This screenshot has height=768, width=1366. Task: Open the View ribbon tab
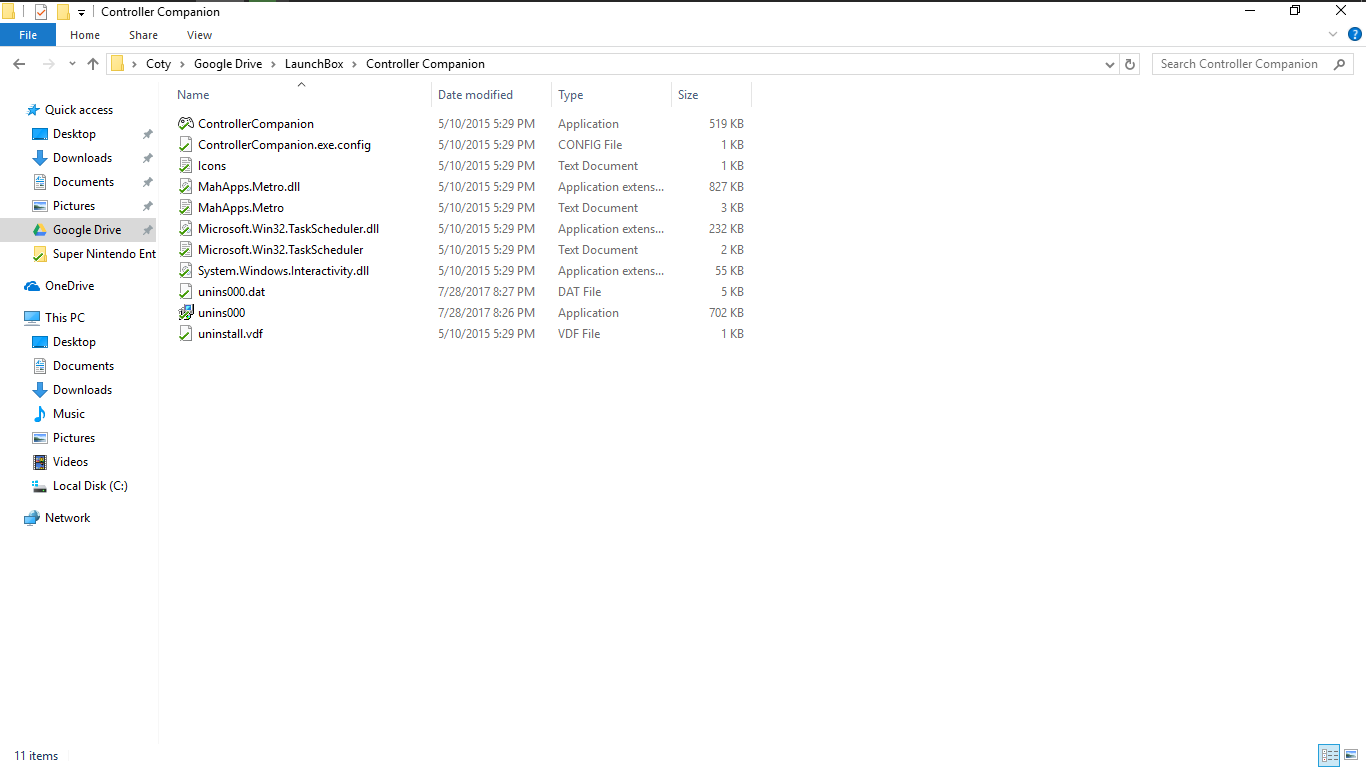click(200, 35)
